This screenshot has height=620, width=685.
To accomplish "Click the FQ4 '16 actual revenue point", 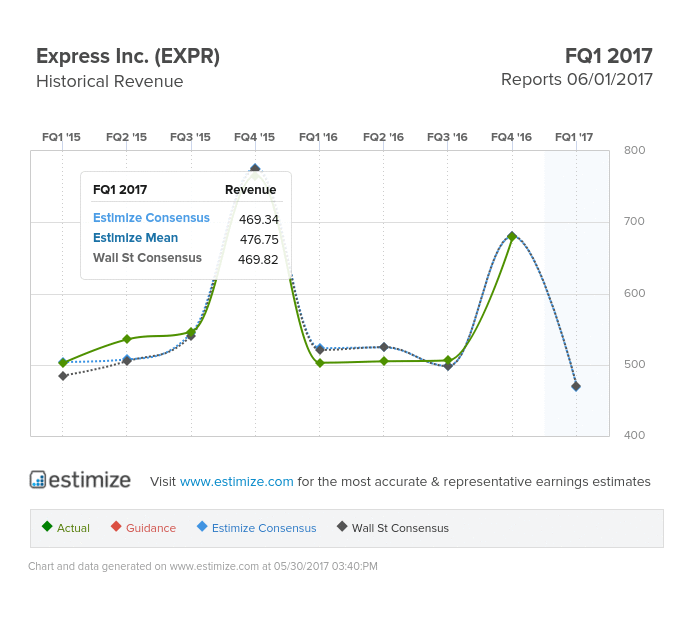I will (x=512, y=236).
